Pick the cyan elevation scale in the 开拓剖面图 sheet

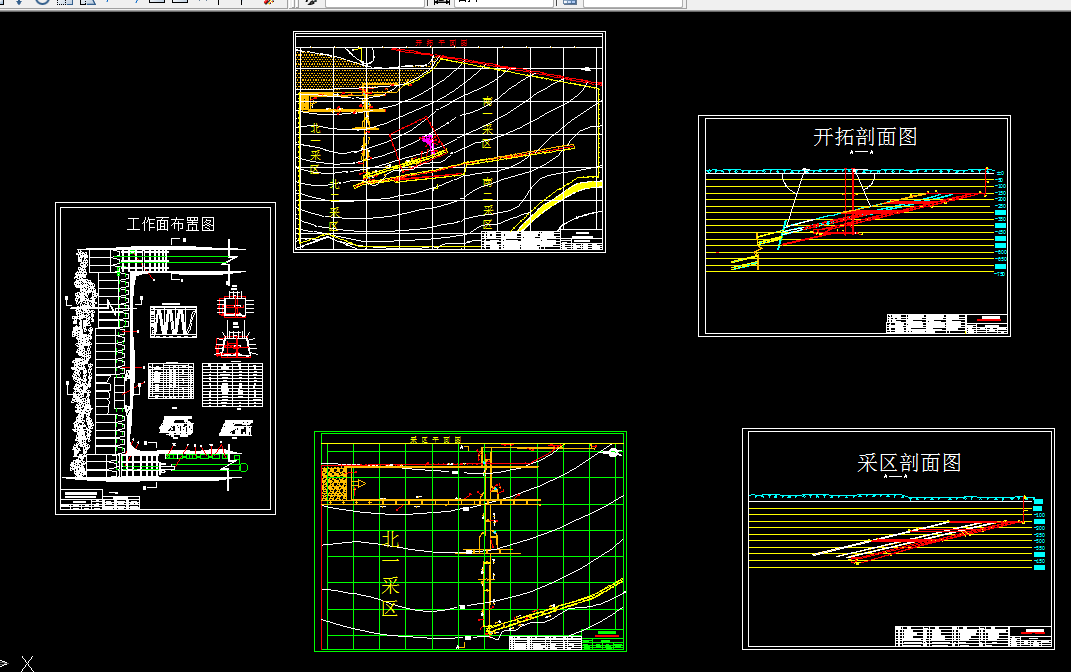click(x=1001, y=223)
